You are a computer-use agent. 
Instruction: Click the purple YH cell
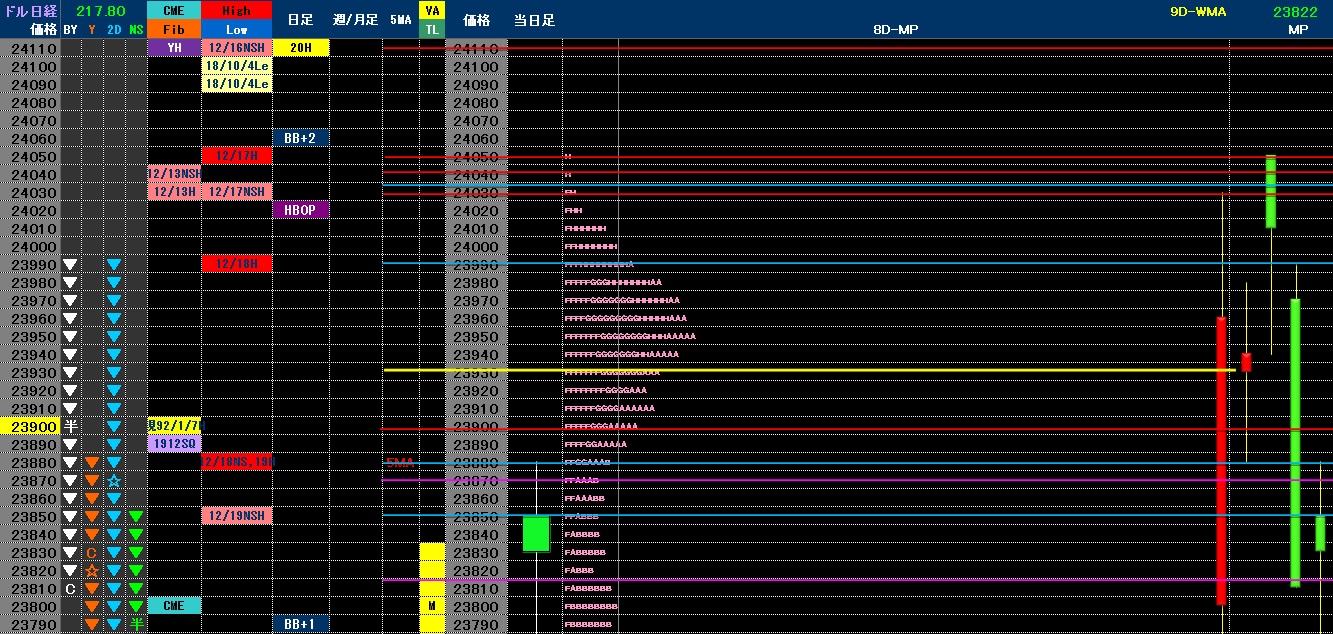coord(173,48)
